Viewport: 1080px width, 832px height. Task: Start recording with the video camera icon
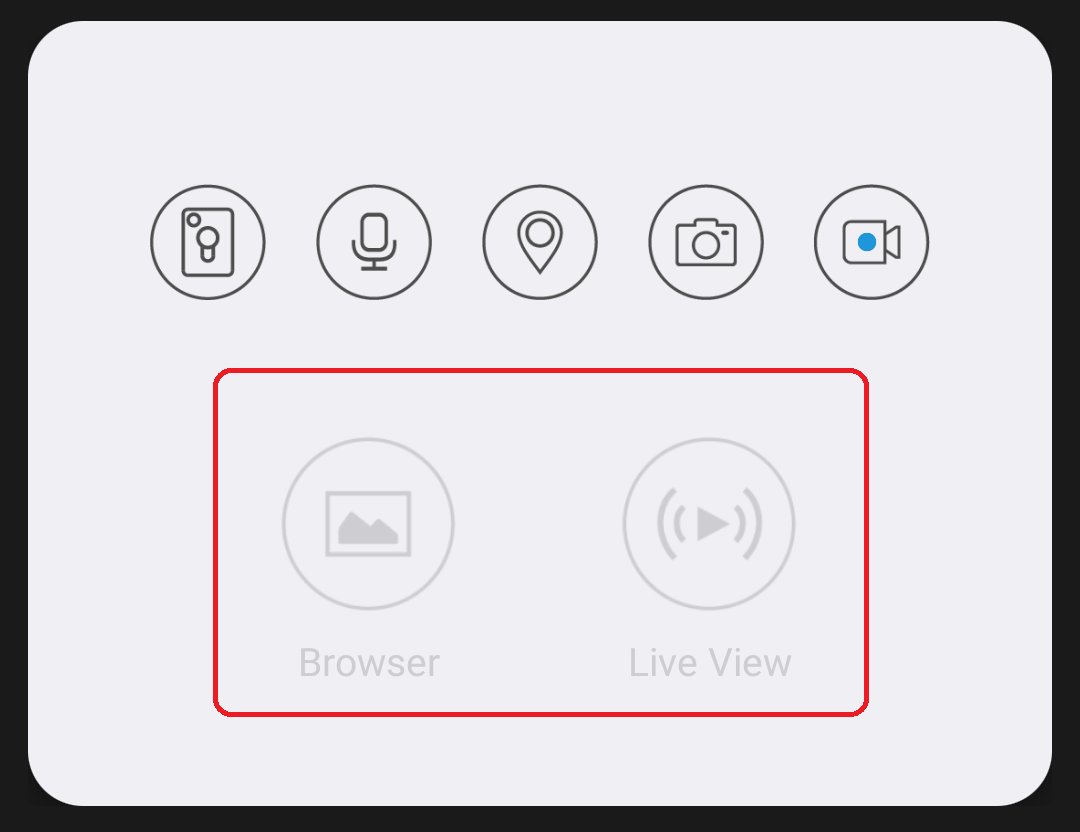[871, 242]
